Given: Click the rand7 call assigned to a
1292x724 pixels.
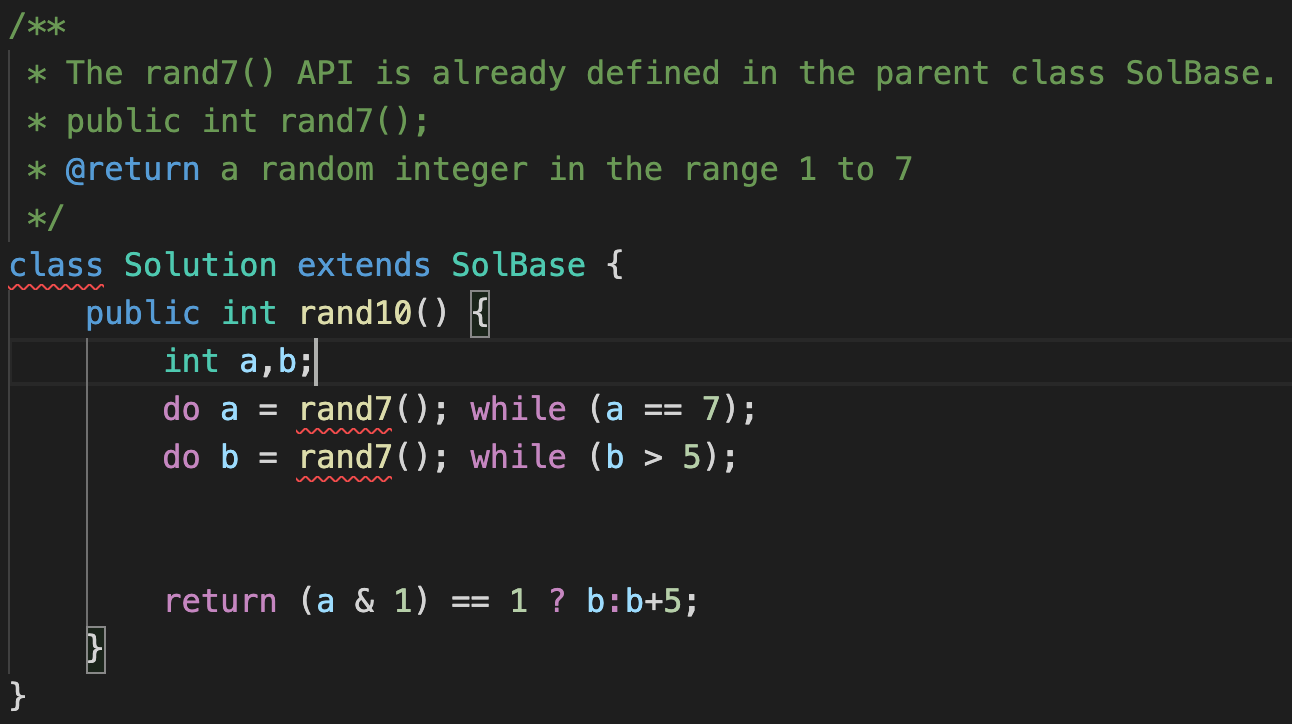Looking at the screenshot, I should point(346,410).
